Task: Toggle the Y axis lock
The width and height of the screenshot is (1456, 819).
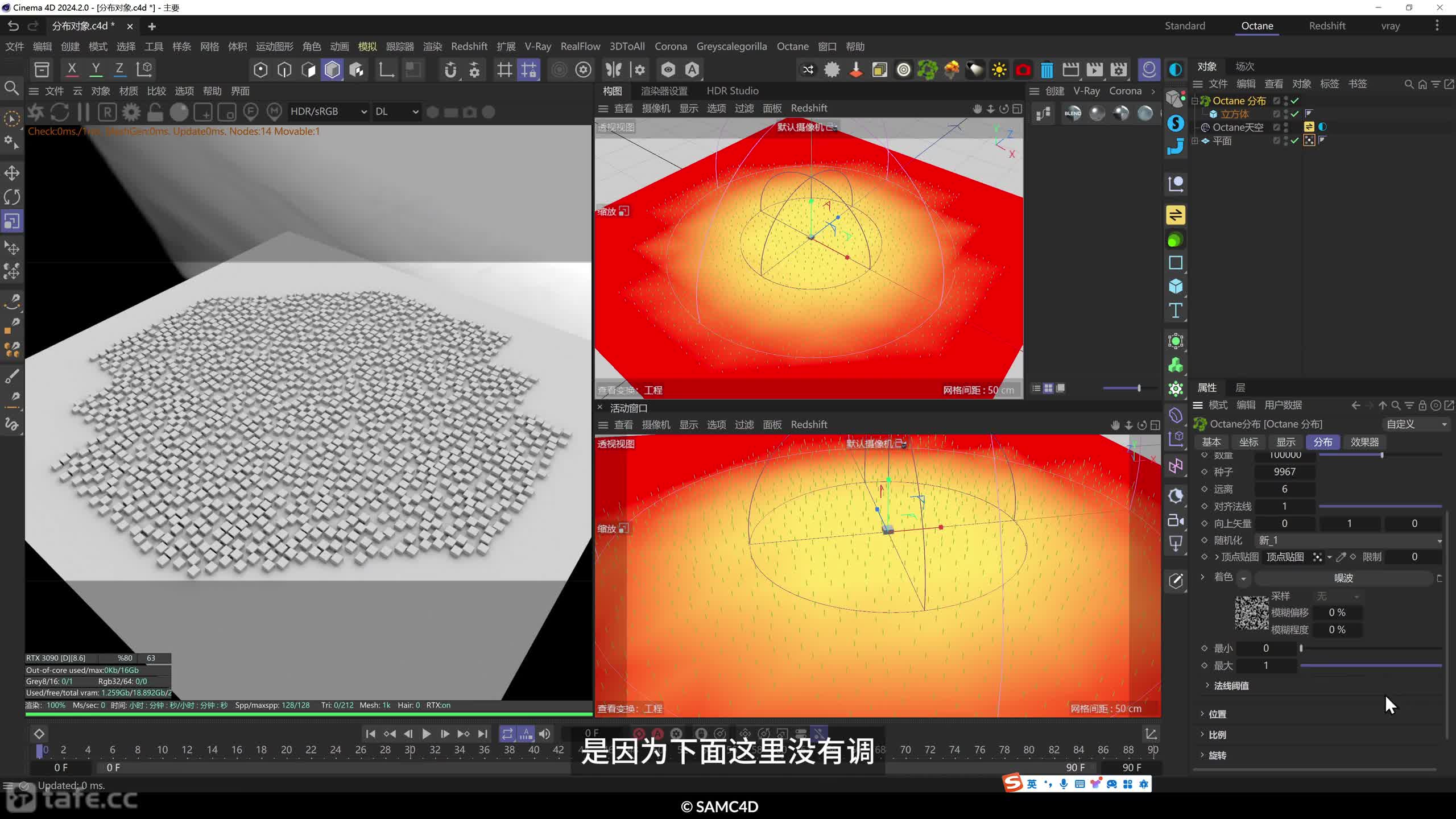Action: coord(96,69)
